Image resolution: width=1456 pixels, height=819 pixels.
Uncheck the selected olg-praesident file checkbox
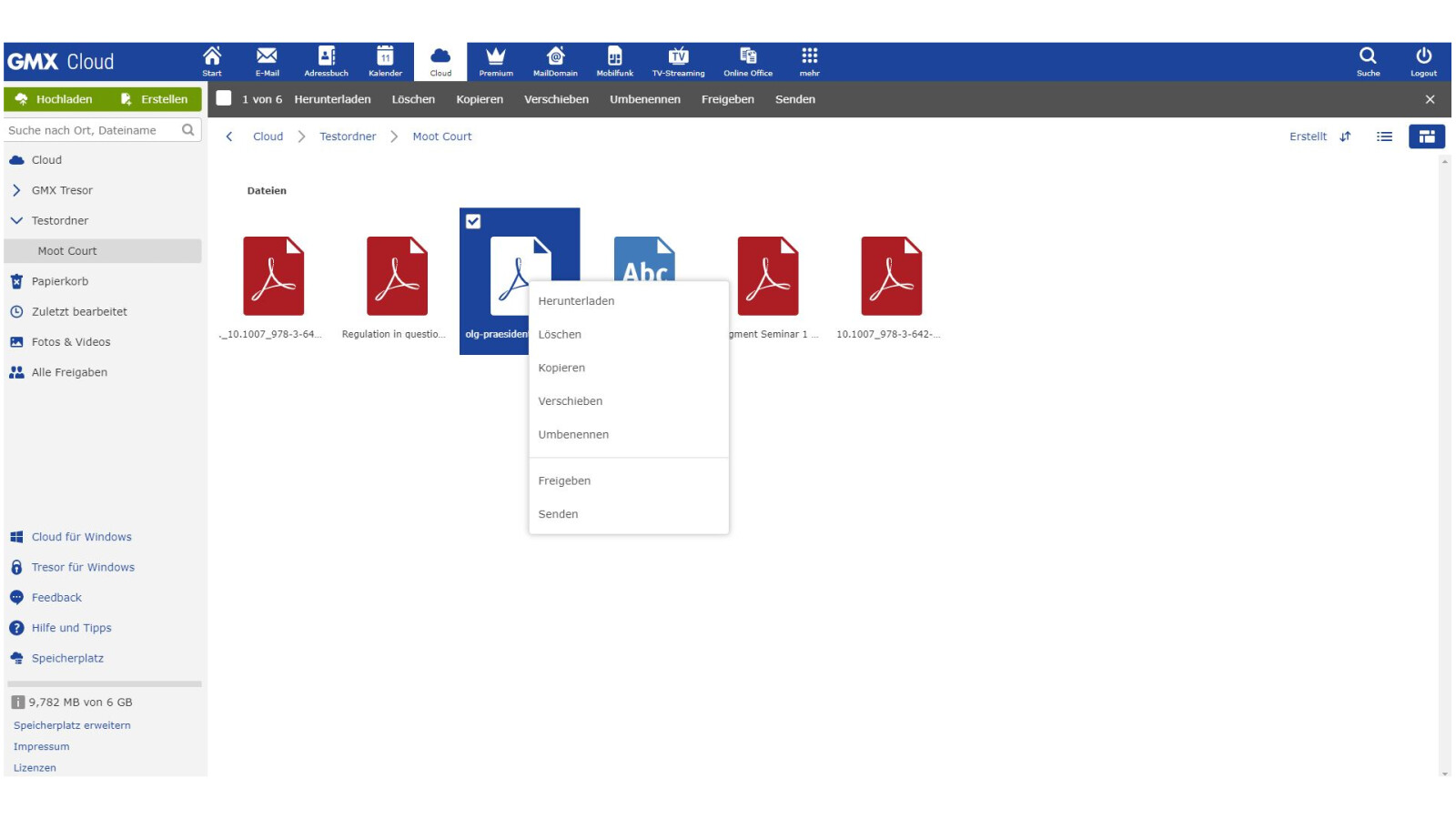tap(473, 221)
